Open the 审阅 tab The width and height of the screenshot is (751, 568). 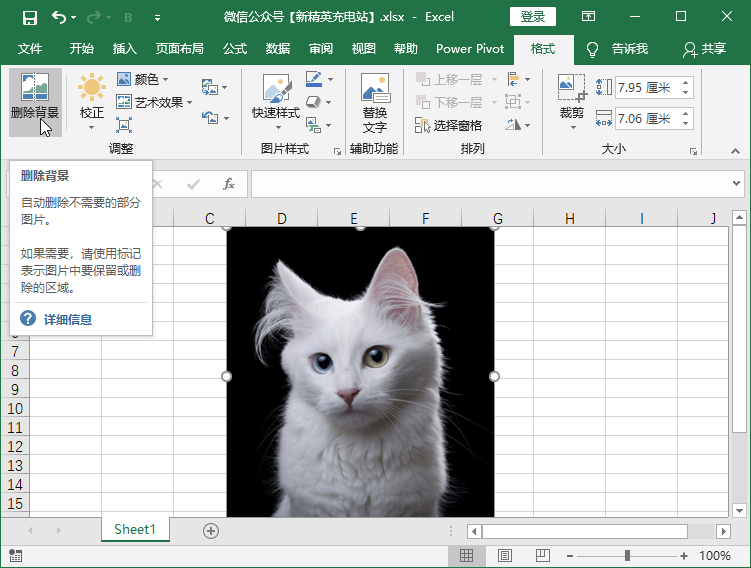(320, 48)
